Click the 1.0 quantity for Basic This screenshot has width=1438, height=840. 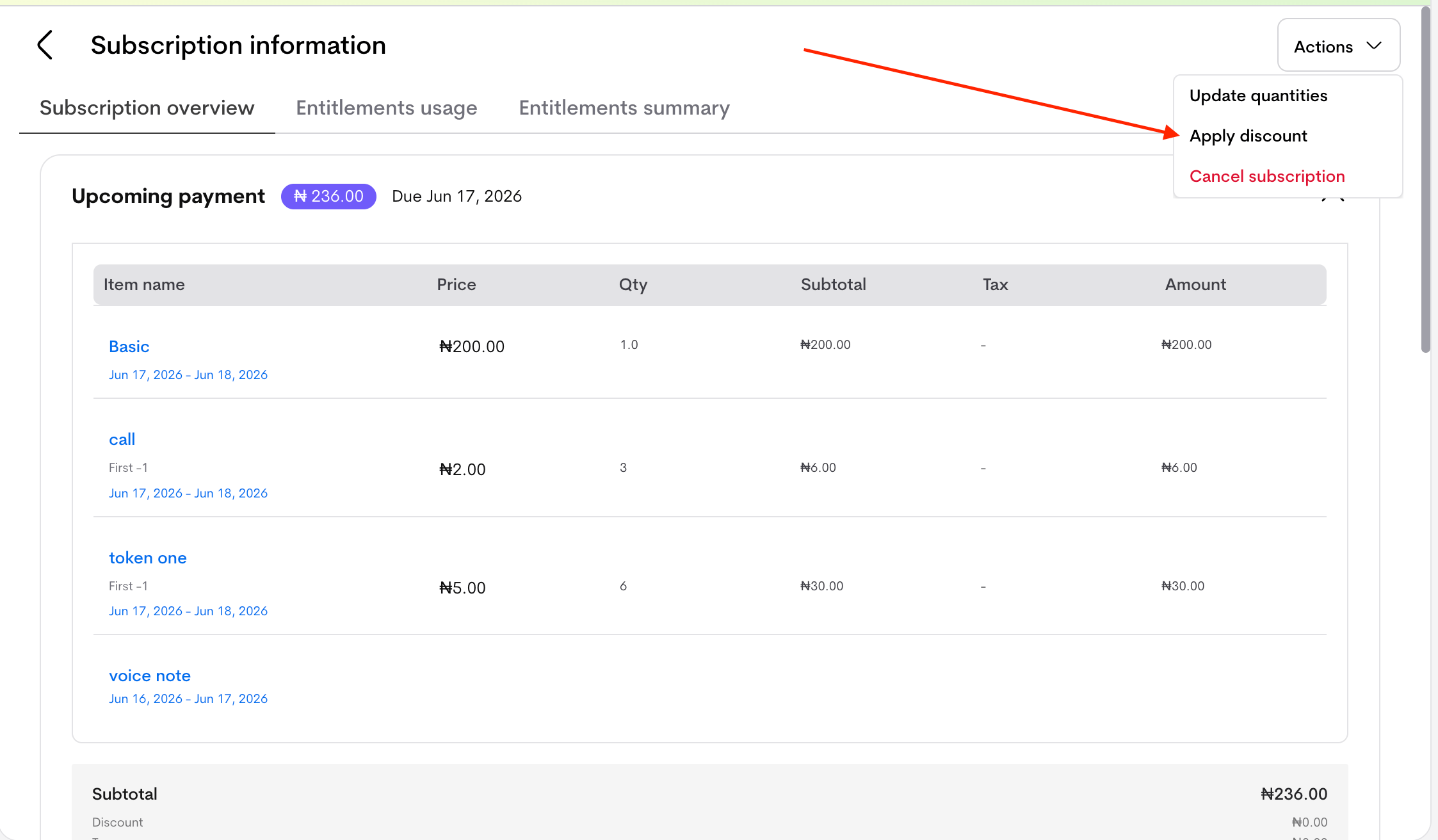pyautogui.click(x=629, y=344)
